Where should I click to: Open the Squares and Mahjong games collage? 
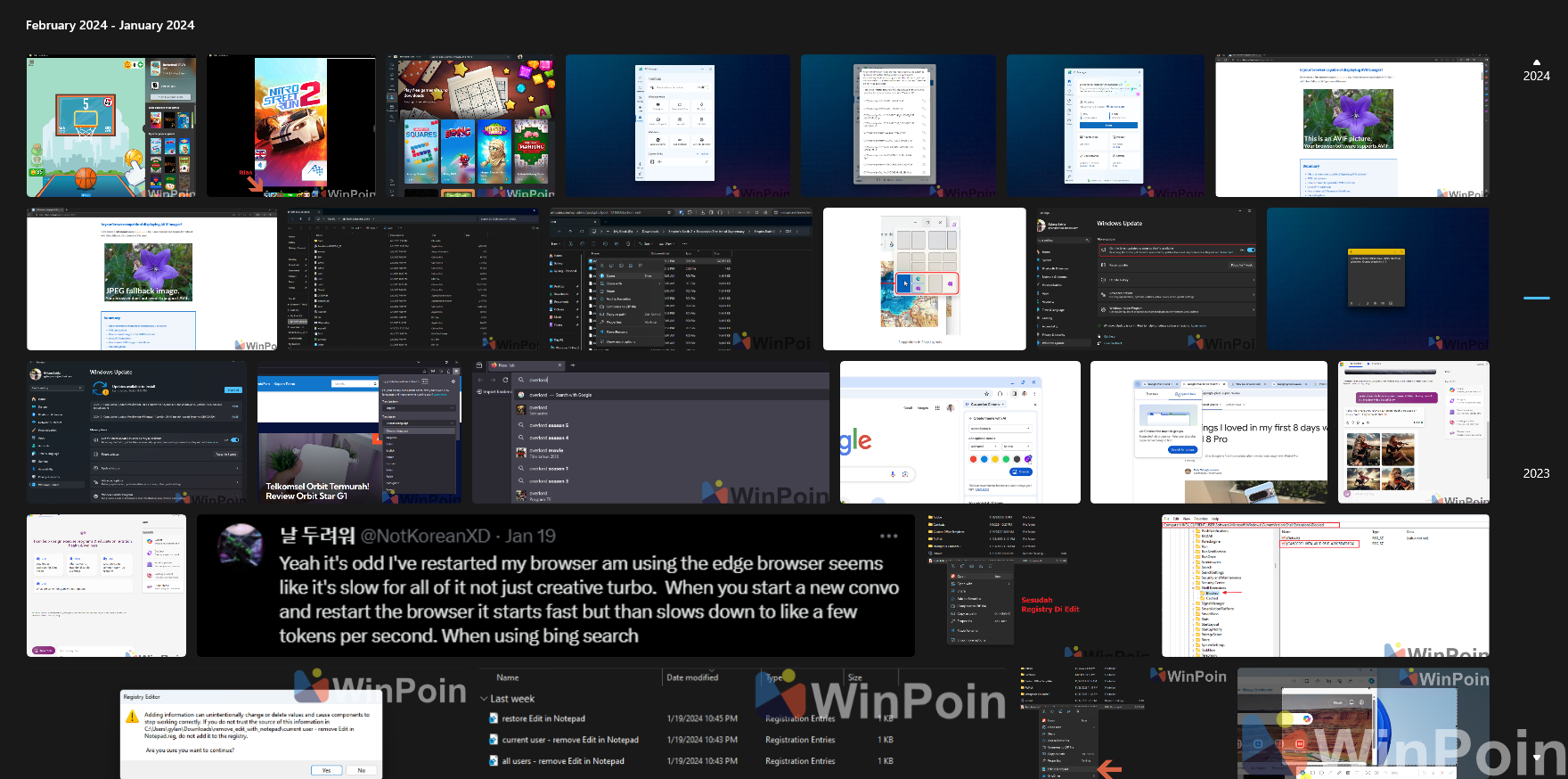(x=470, y=126)
